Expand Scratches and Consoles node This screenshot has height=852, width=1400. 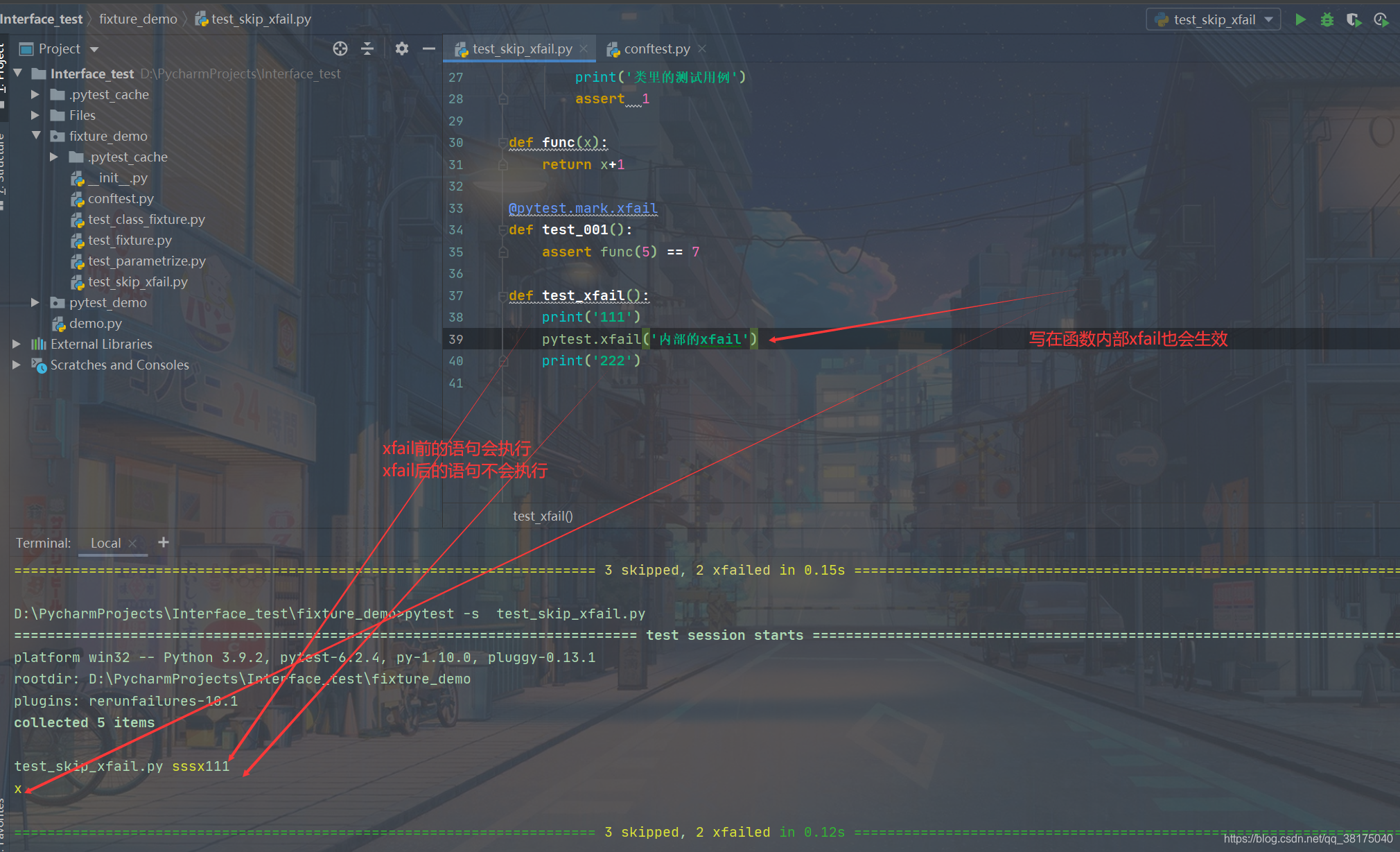pos(16,365)
